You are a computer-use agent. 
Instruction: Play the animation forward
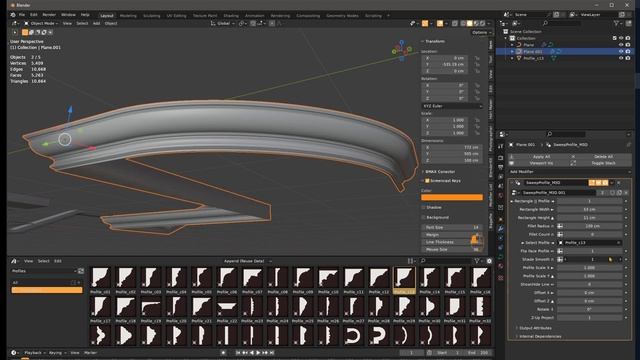point(258,353)
